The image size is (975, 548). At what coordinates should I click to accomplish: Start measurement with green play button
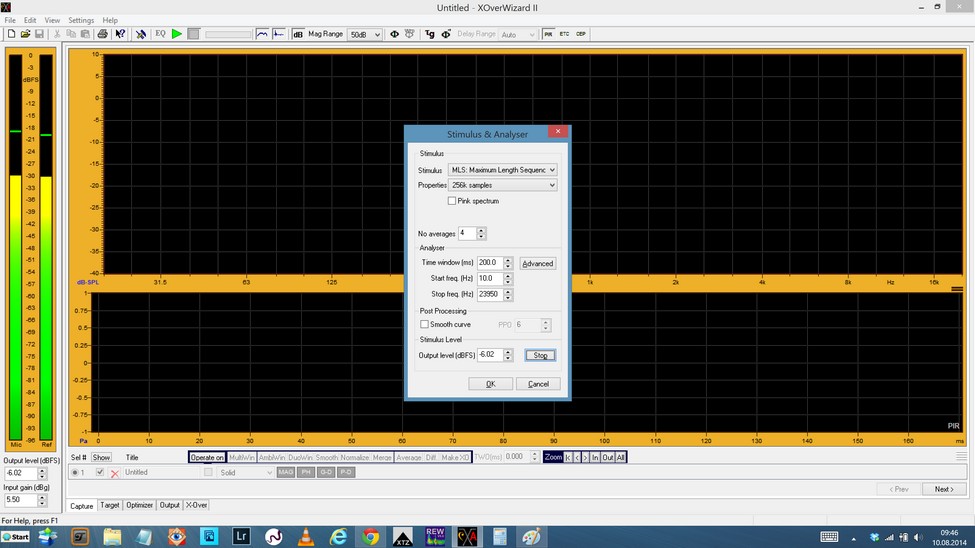pos(177,34)
